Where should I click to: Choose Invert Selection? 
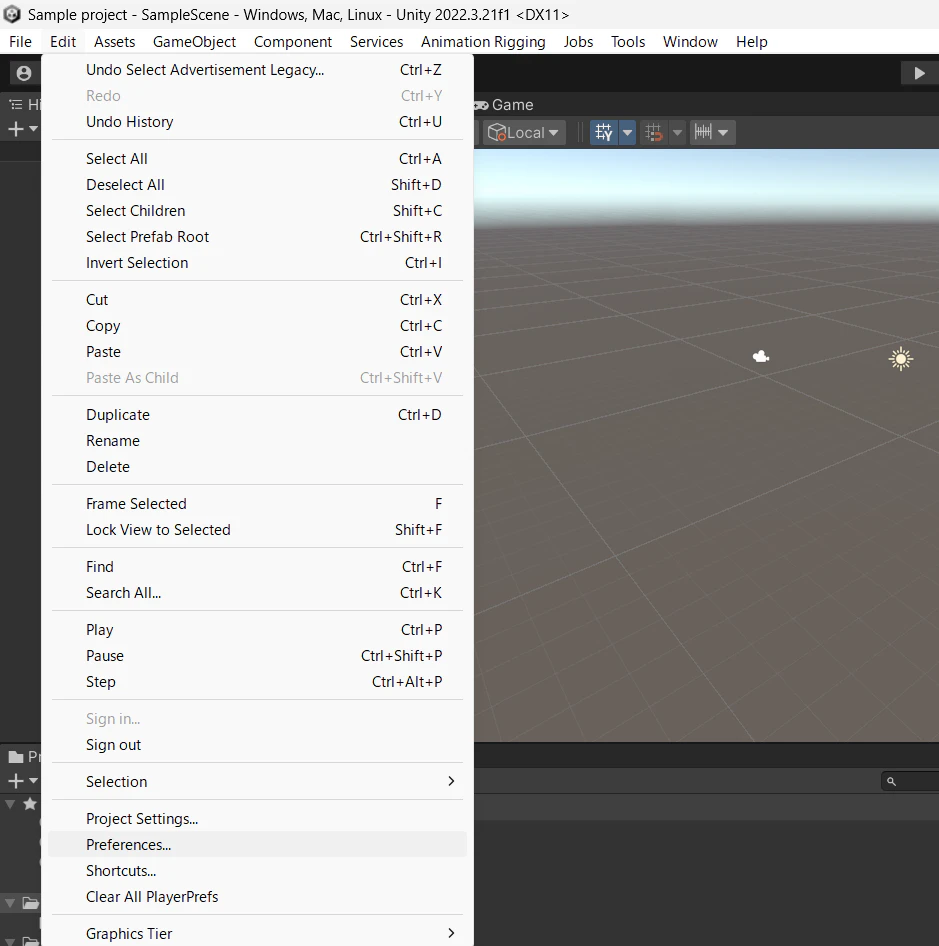(x=257, y=262)
